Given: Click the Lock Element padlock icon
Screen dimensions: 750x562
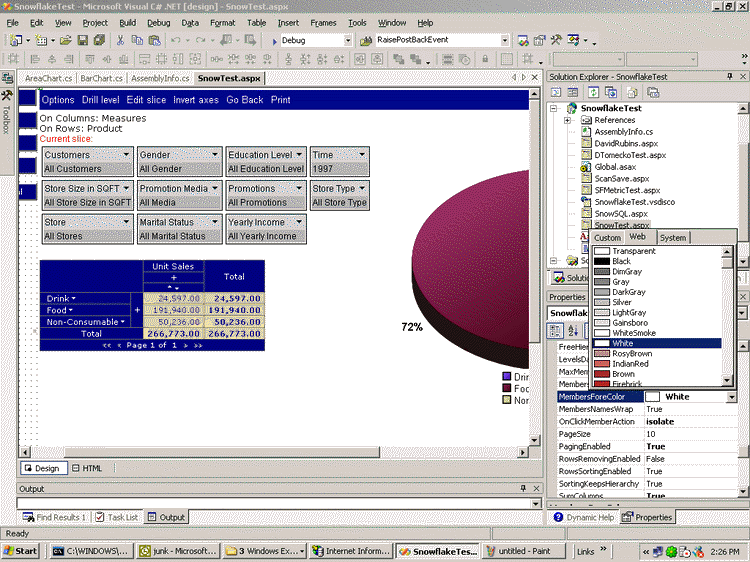Looking at the screenshot, I should click(x=485, y=59).
